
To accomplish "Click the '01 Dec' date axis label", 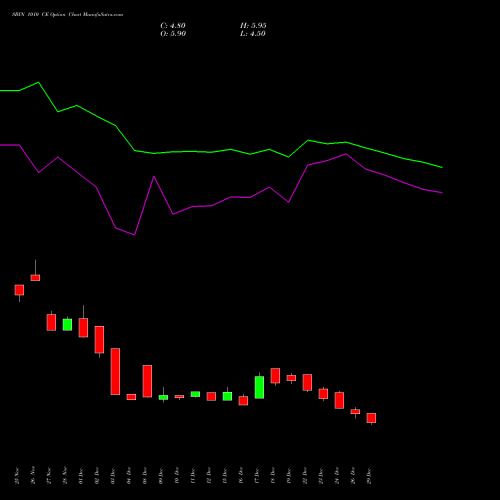I will pyautogui.click(x=81, y=476).
